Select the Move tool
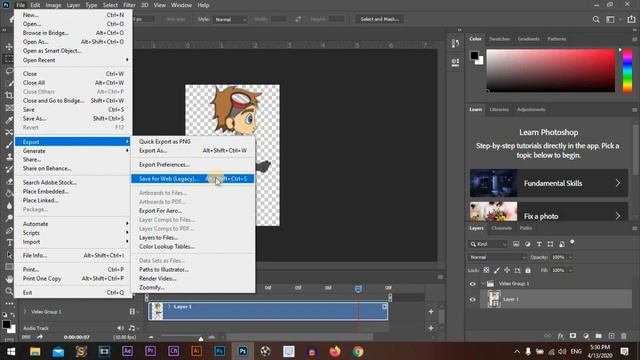 (9, 47)
